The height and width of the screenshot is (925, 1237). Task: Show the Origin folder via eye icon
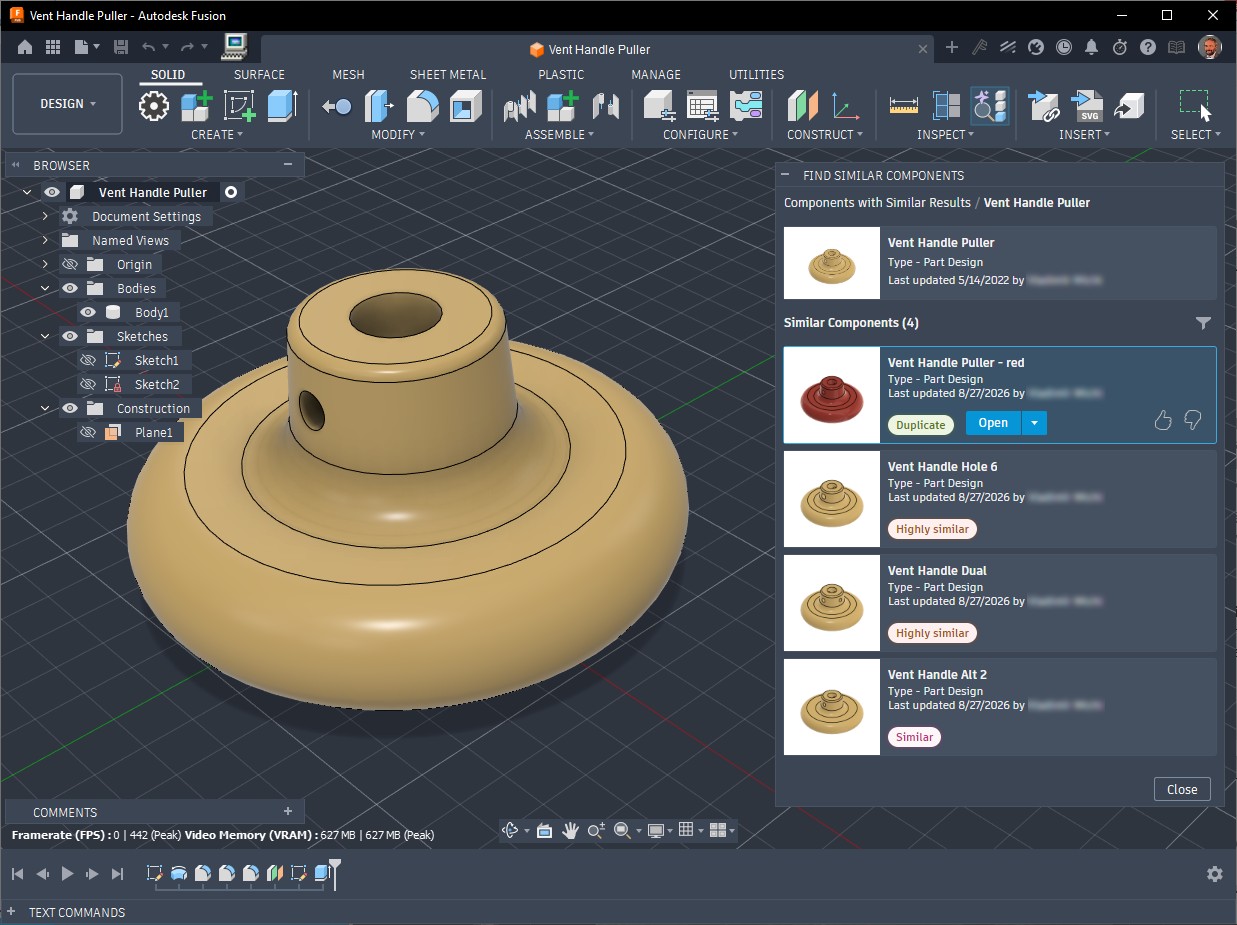tap(70, 264)
